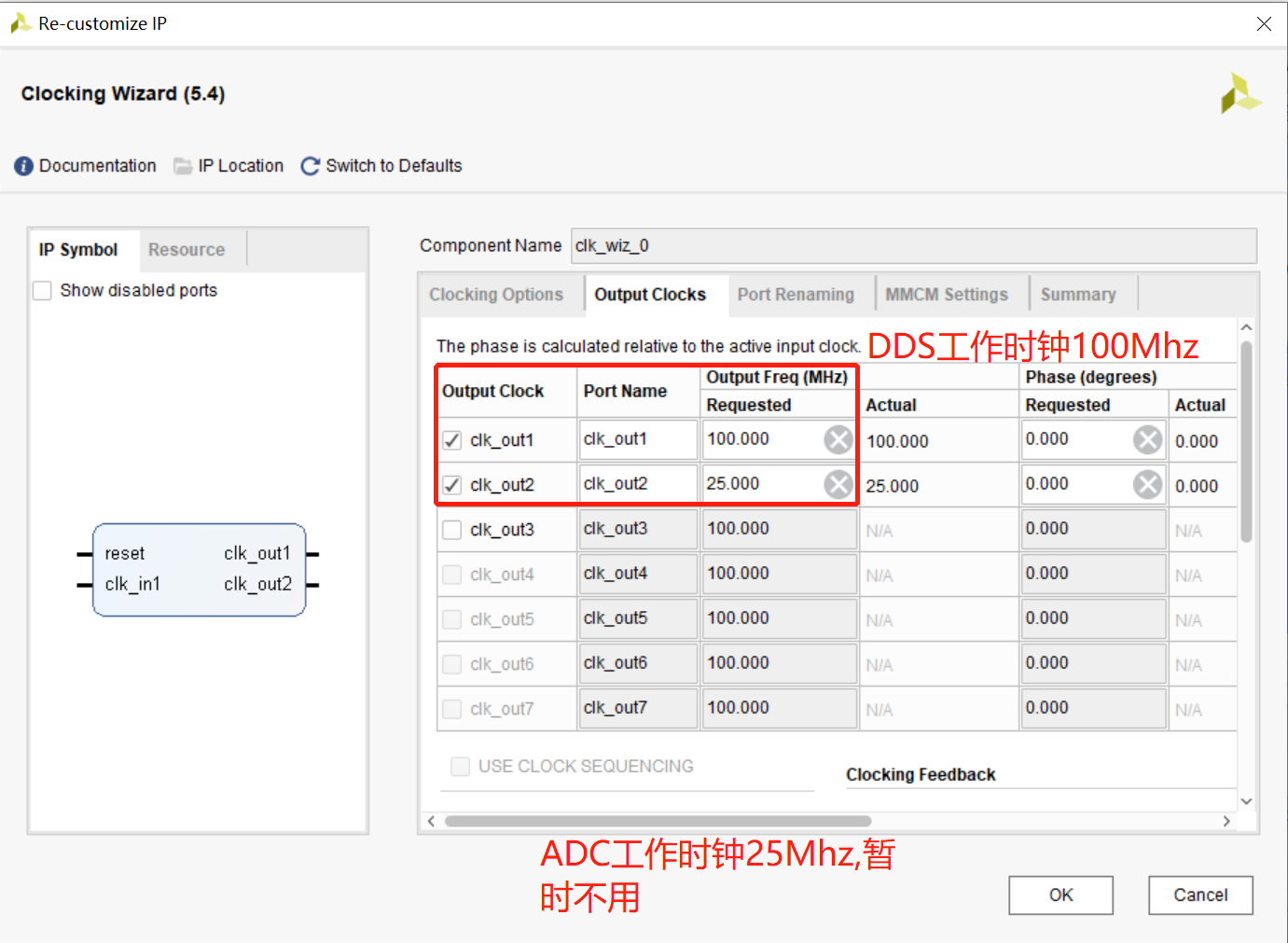This screenshot has width=1288, height=943.
Task: Click the clk_out3 requested frequency field
Action: (x=780, y=529)
